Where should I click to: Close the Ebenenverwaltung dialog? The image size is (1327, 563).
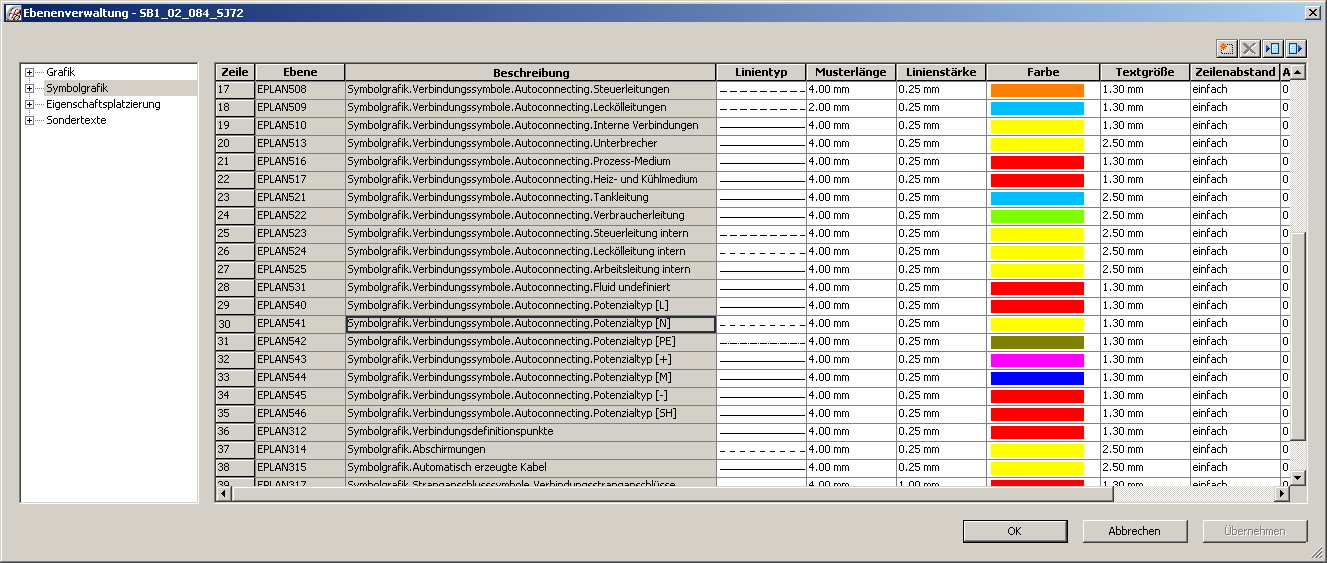point(1312,13)
